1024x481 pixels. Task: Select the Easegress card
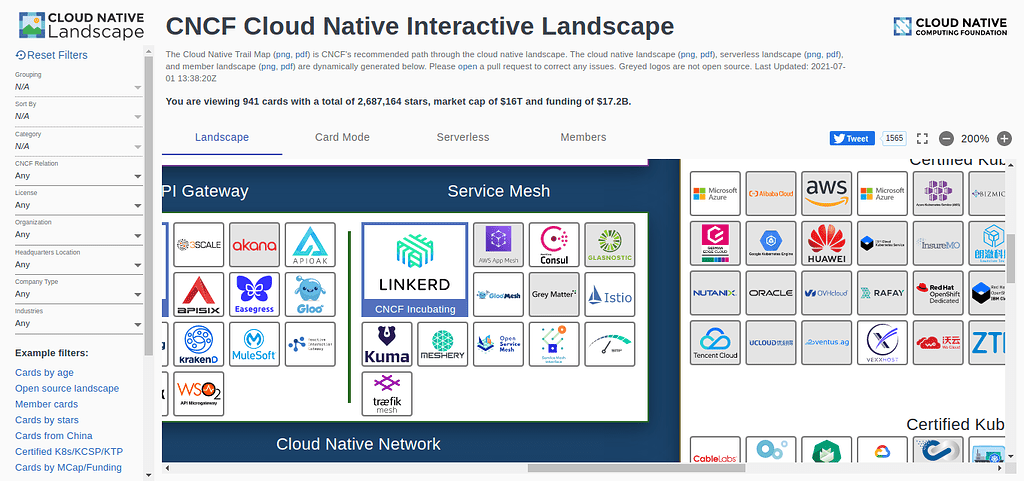[x=255, y=294]
